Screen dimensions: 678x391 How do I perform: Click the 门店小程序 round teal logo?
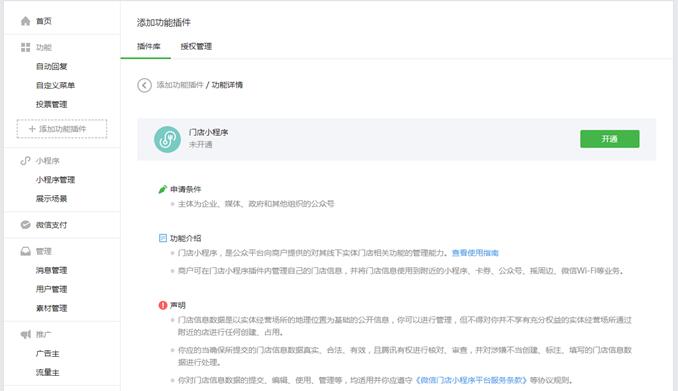(167, 139)
